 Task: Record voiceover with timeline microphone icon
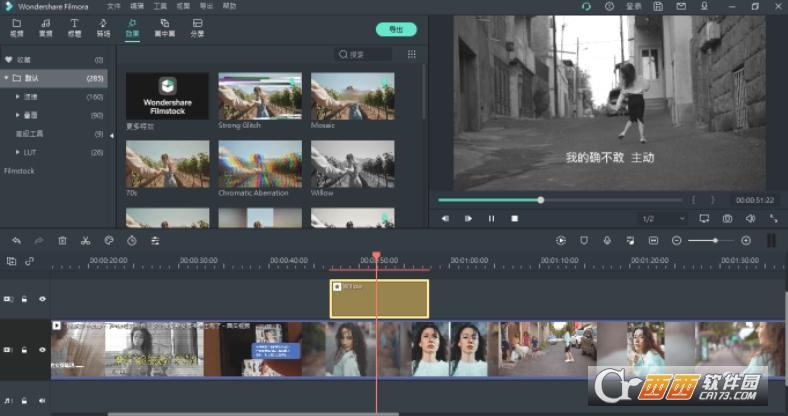[607, 241]
